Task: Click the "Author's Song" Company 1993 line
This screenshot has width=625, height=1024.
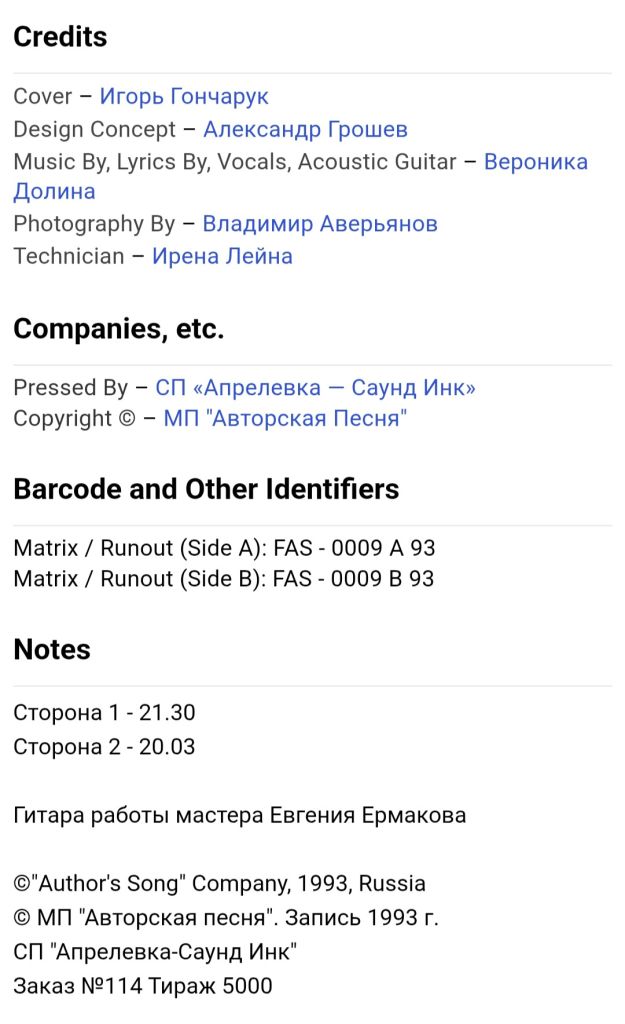Action: pyautogui.click(x=219, y=884)
